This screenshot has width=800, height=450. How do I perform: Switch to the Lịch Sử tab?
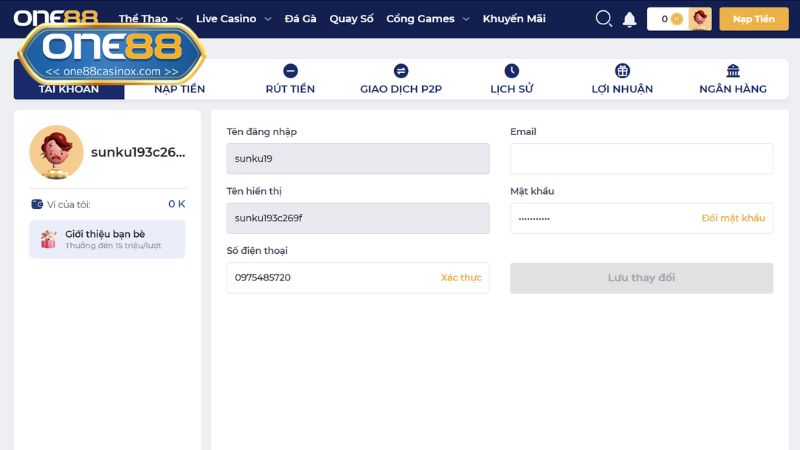[512, 79]
